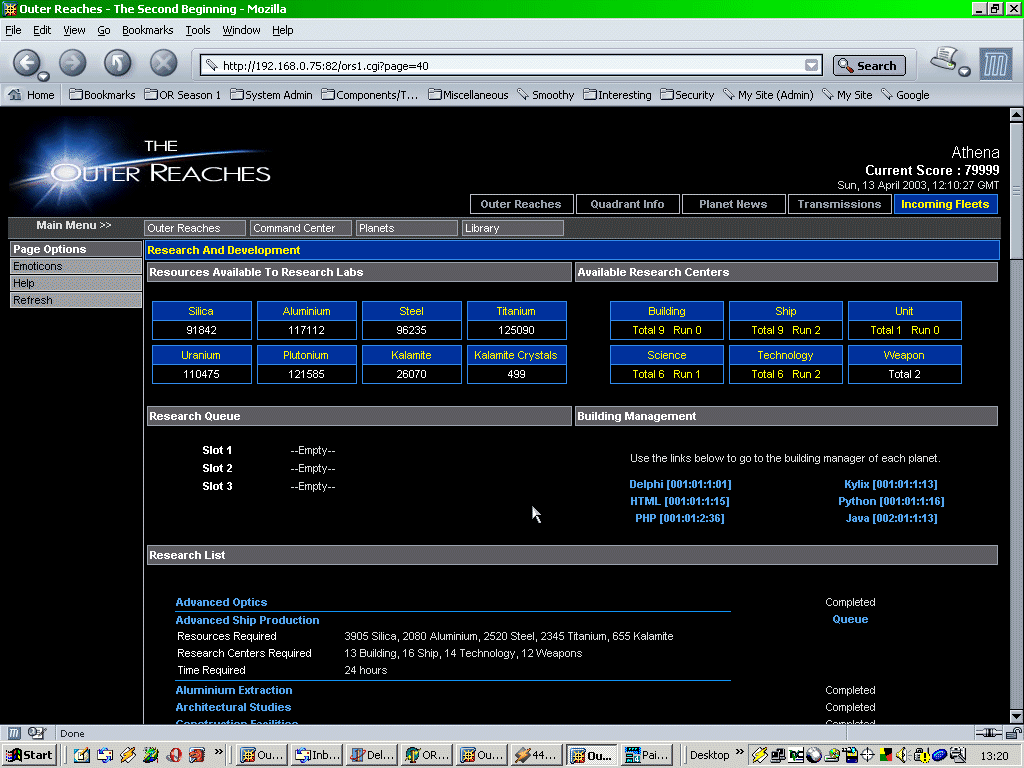Open the Bookmarks menu
This screenshot has width=1024, height=768.
coord(147,30)
